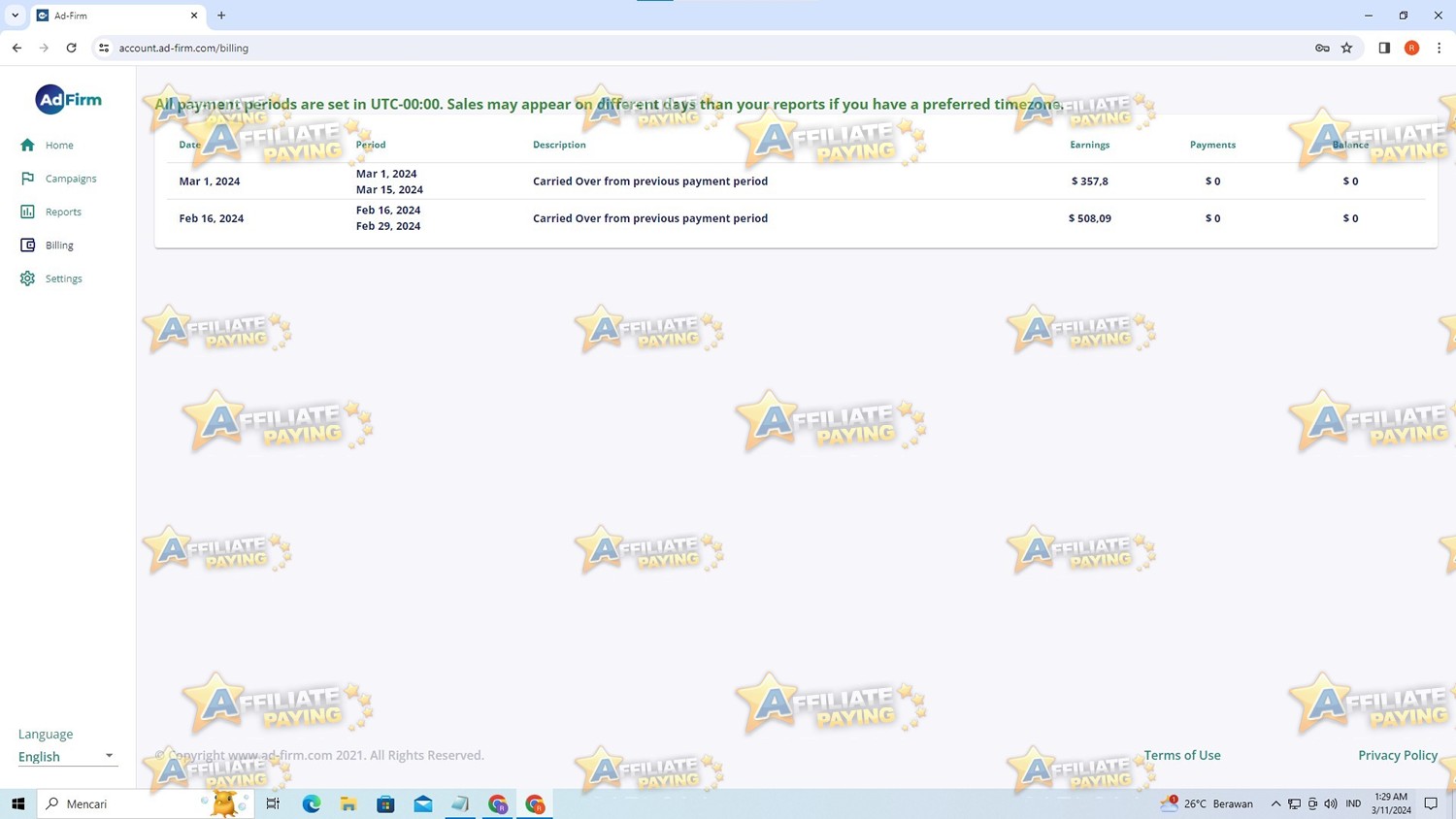Show hidden system tray icons
Viewport: 1456px width, 819px height.
click(1275, 803)
